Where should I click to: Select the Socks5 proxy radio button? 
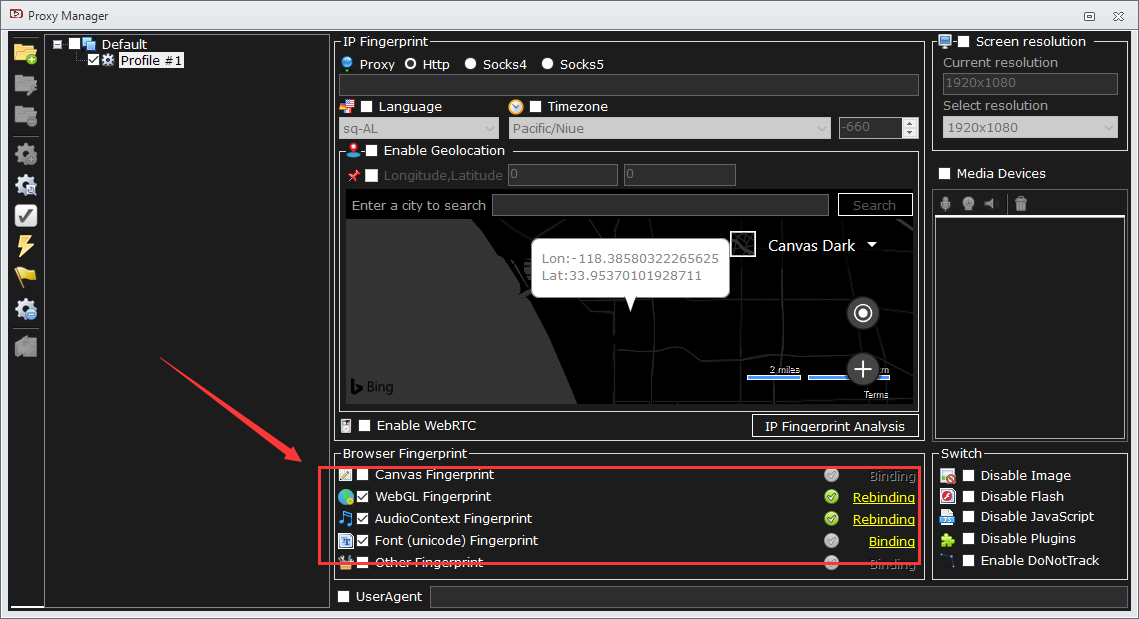pyautogui.click(x=547, y=64)
